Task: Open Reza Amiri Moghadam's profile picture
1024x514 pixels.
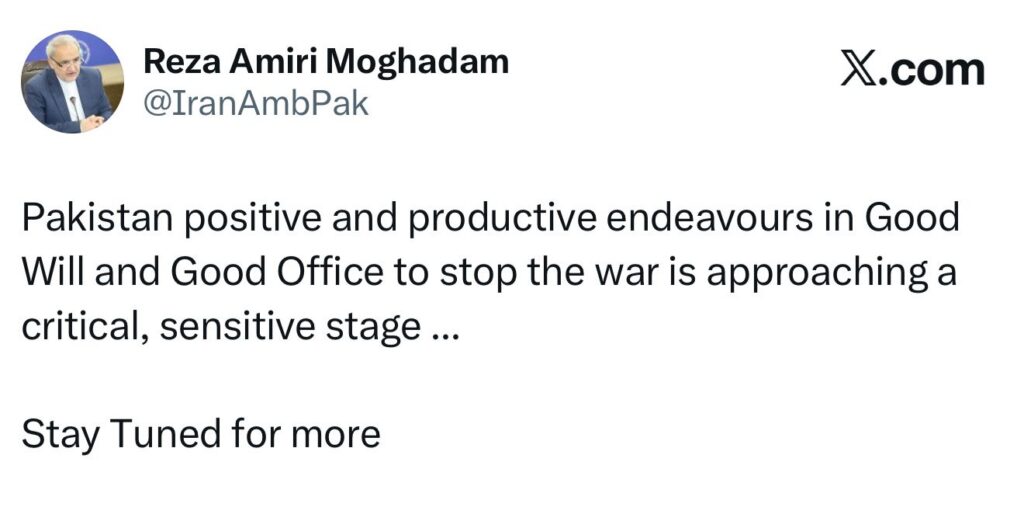Action: click(x=72, y=82)
